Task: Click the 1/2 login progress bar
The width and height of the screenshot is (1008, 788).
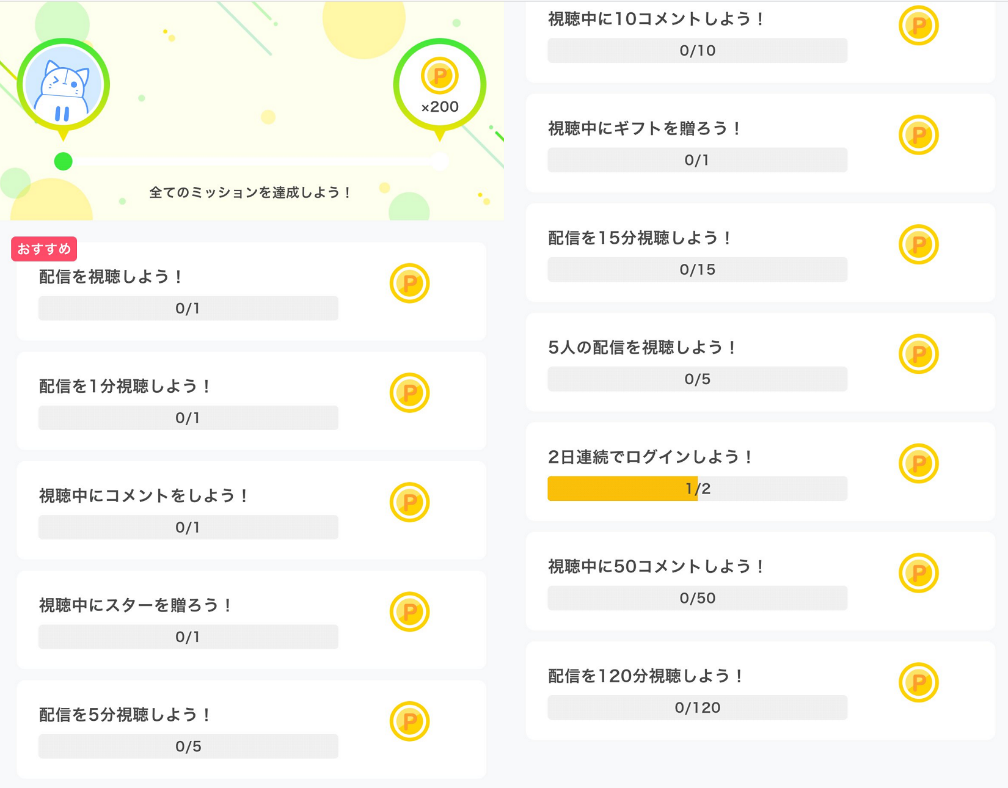Action: tap(698, 488)
